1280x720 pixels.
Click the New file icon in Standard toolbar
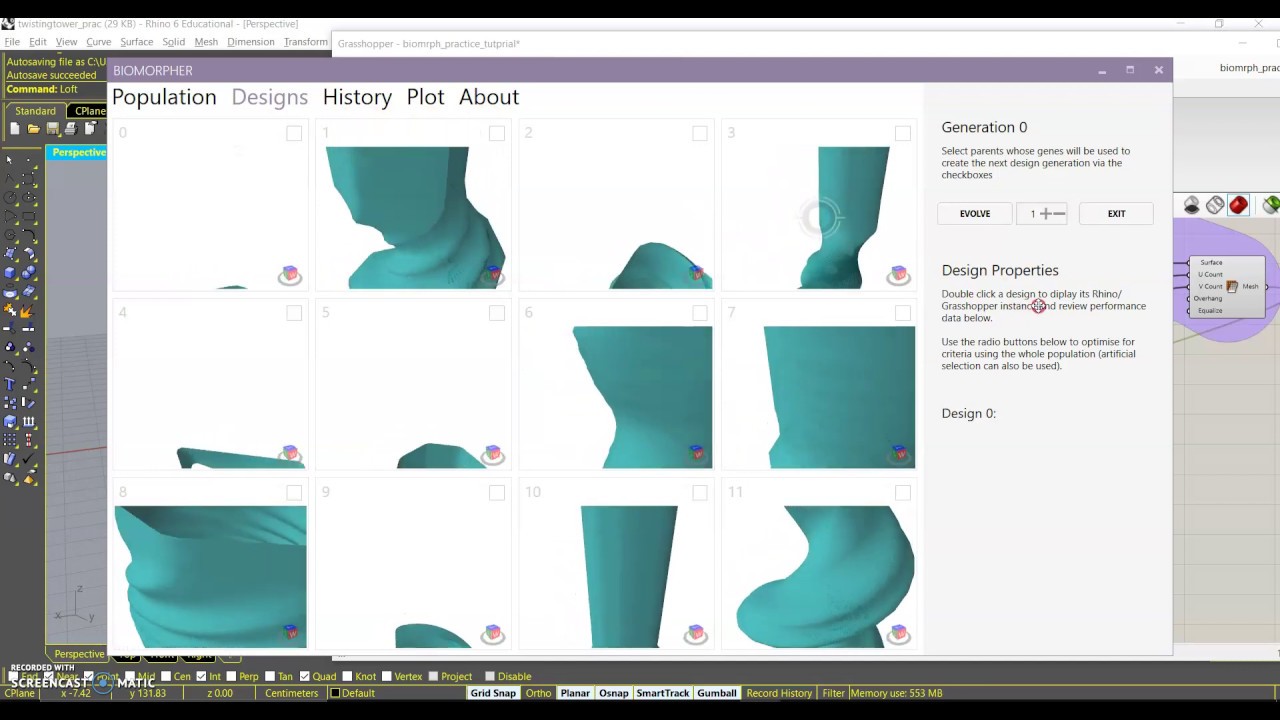point(14,129)
